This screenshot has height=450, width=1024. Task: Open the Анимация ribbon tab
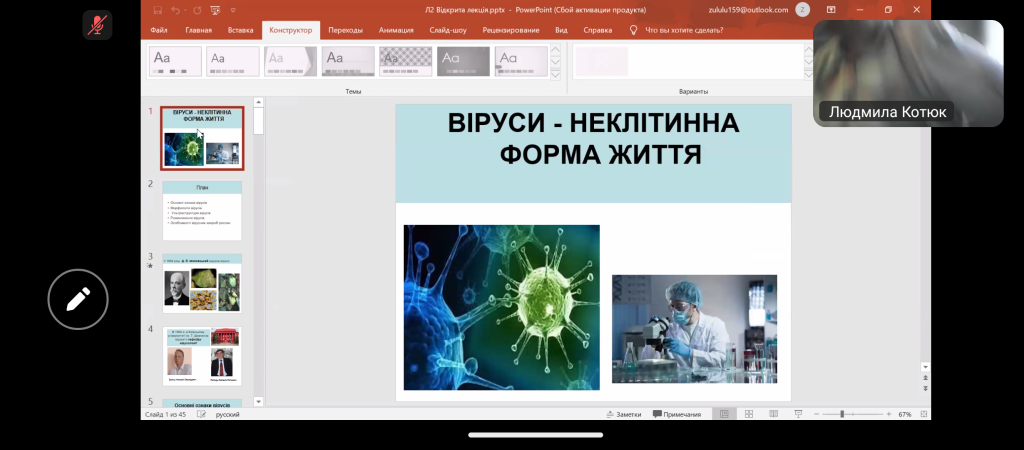click(396, 30)
